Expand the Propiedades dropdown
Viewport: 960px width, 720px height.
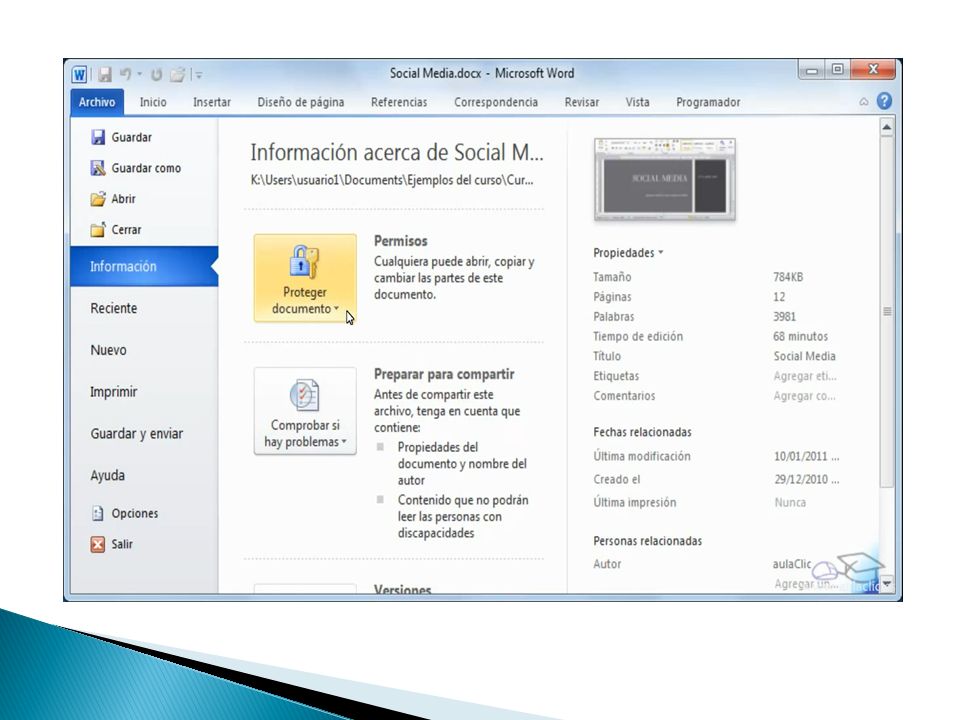[x=628, y=252]
